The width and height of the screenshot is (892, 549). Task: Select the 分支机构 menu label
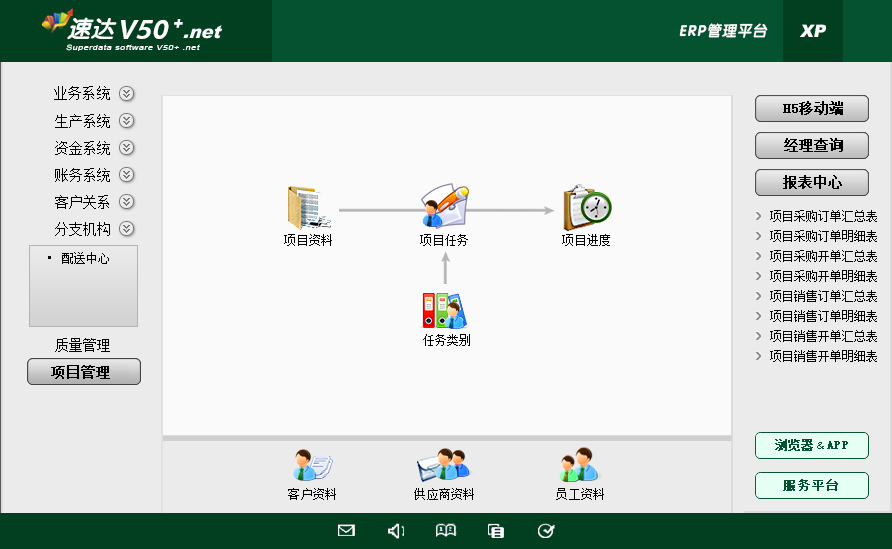[x=82, y=229]
